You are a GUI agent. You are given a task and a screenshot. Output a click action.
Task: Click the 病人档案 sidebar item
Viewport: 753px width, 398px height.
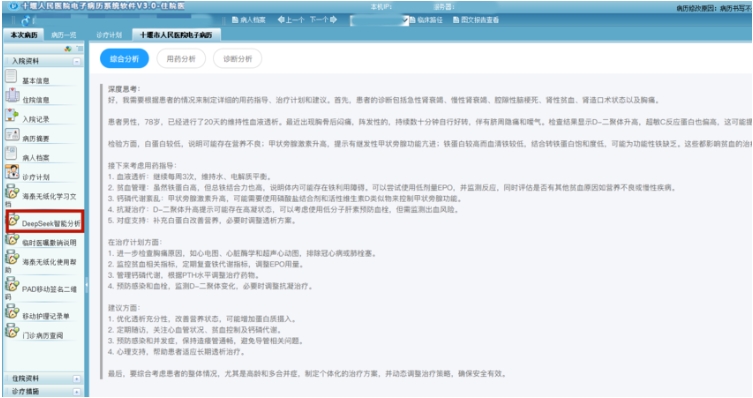[x=36, y=158]
